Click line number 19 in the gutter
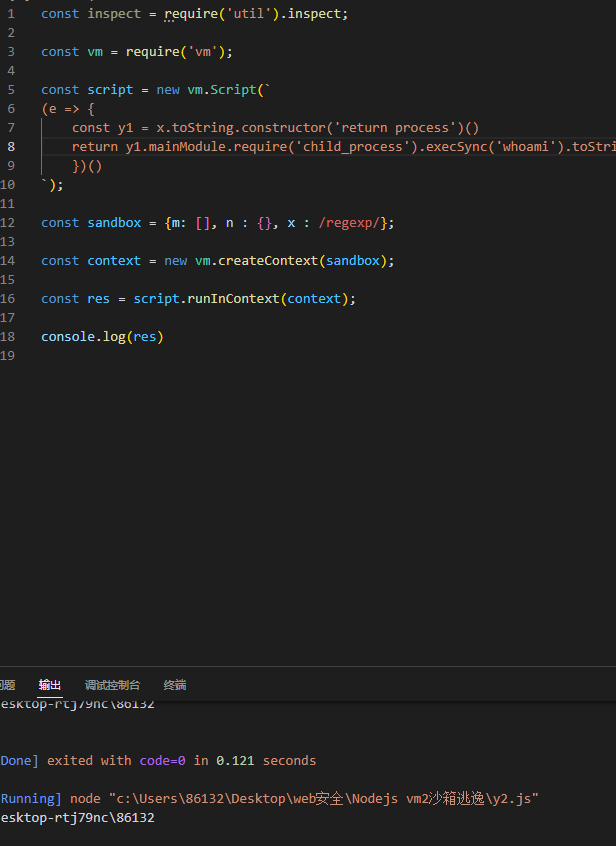This screenshot has width=616, height=846. [x=8, y=356]
